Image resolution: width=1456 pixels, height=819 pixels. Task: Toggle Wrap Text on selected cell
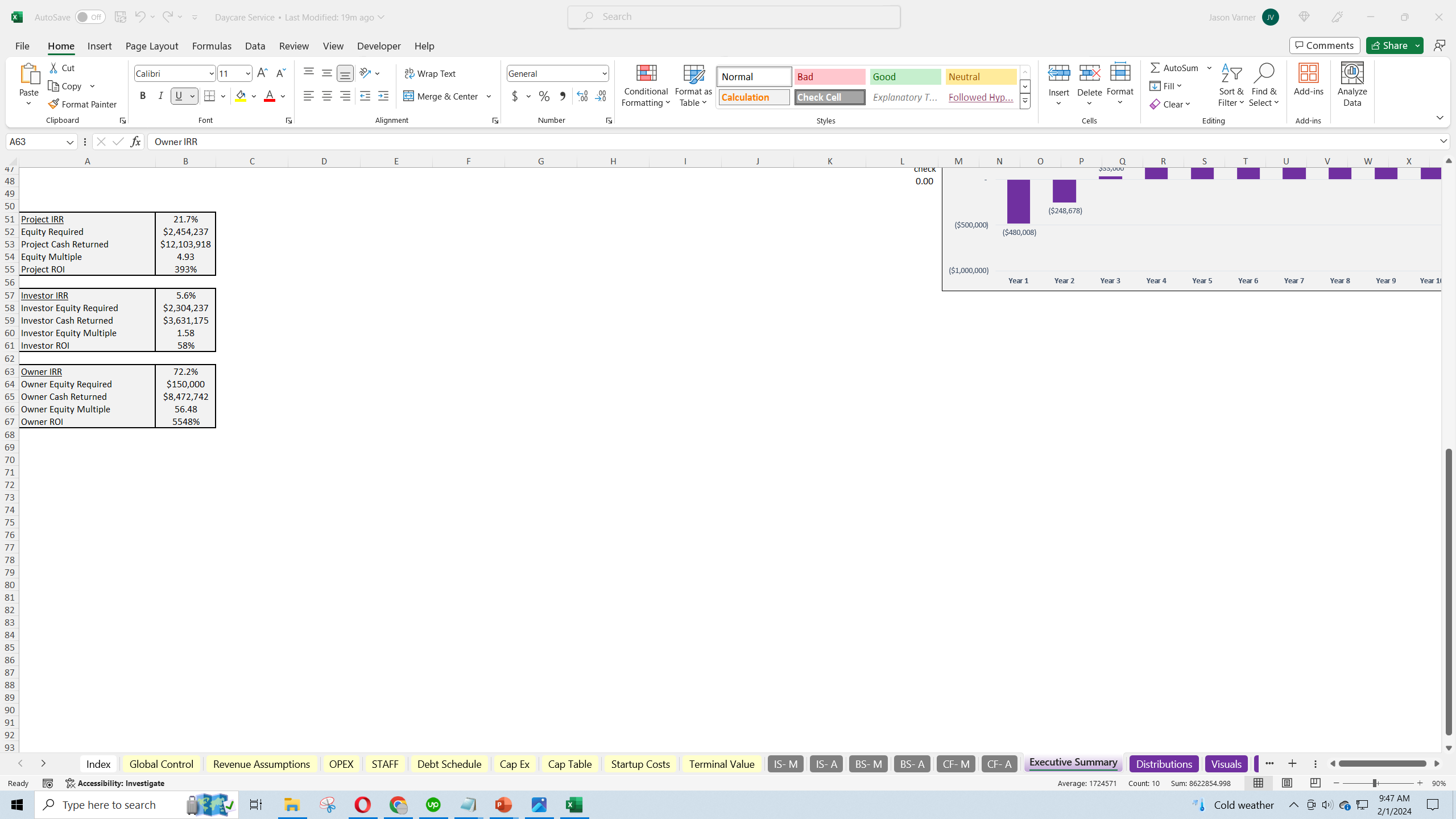pos(430,73)
